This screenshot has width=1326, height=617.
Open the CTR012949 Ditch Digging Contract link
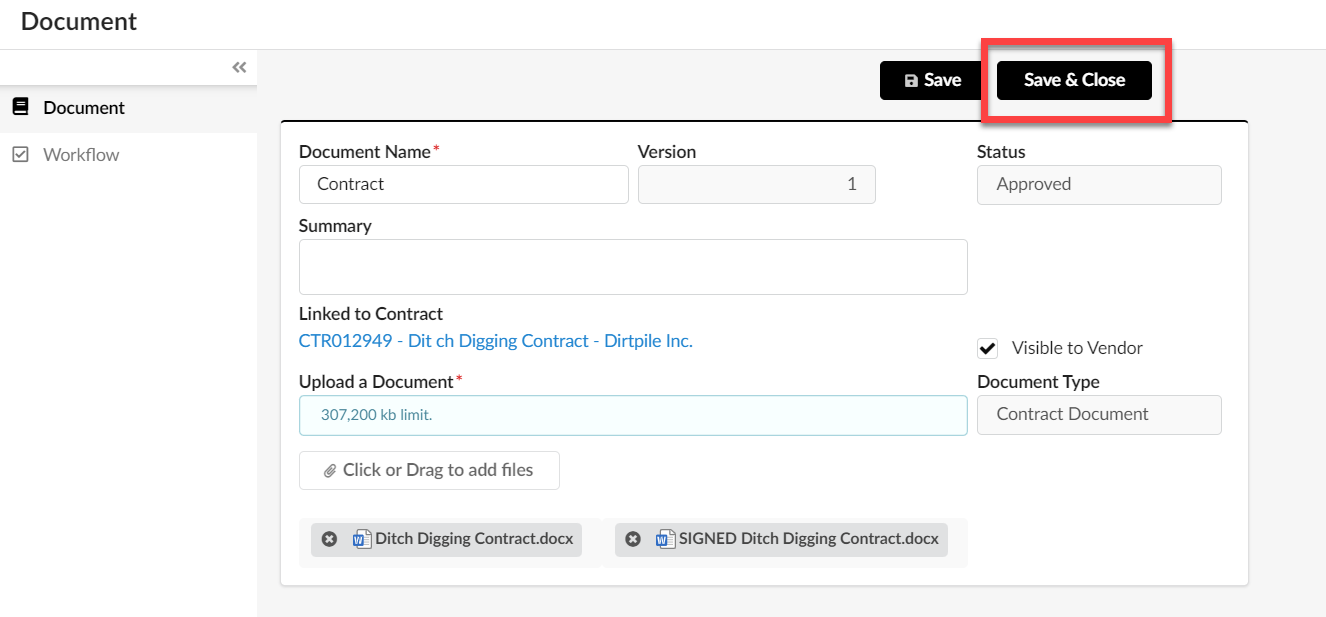(496, 341)
